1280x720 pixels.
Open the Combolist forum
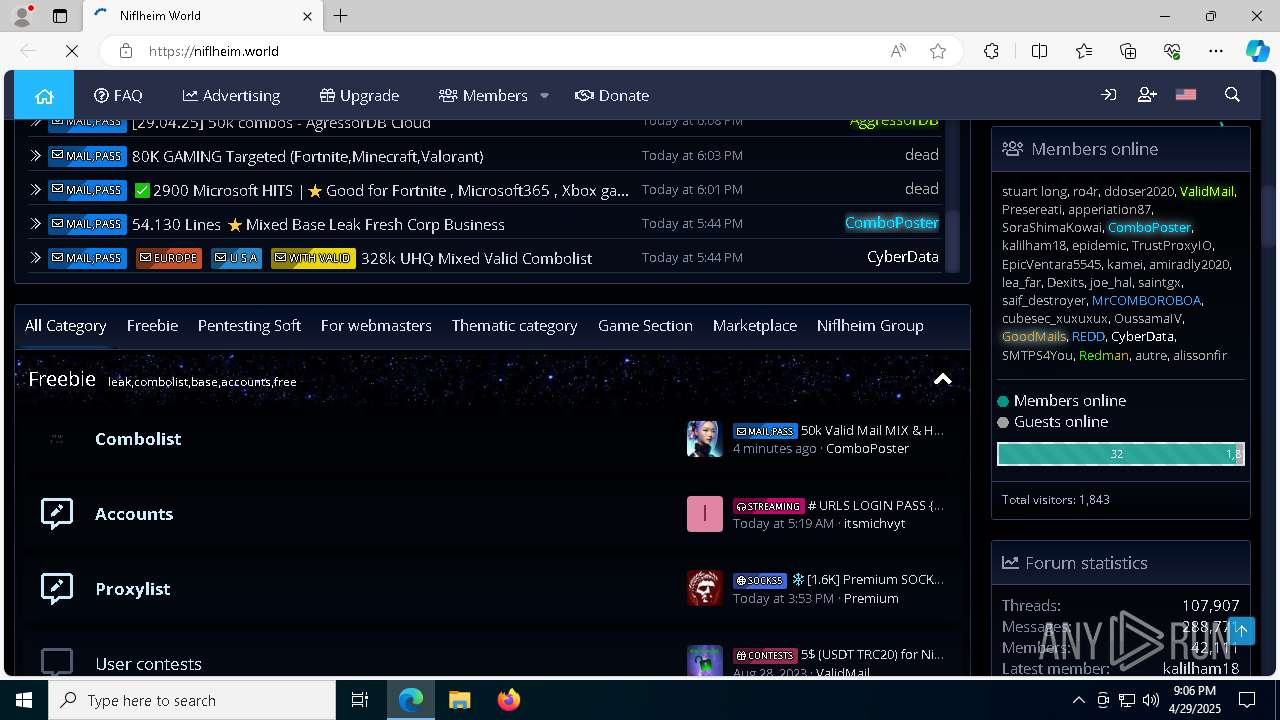point(138,438)
